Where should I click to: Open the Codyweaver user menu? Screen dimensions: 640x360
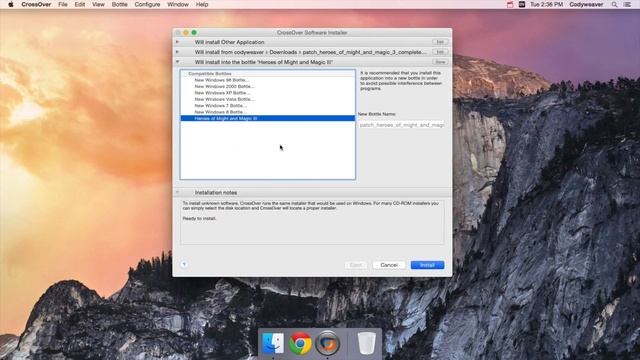(586, 4)
